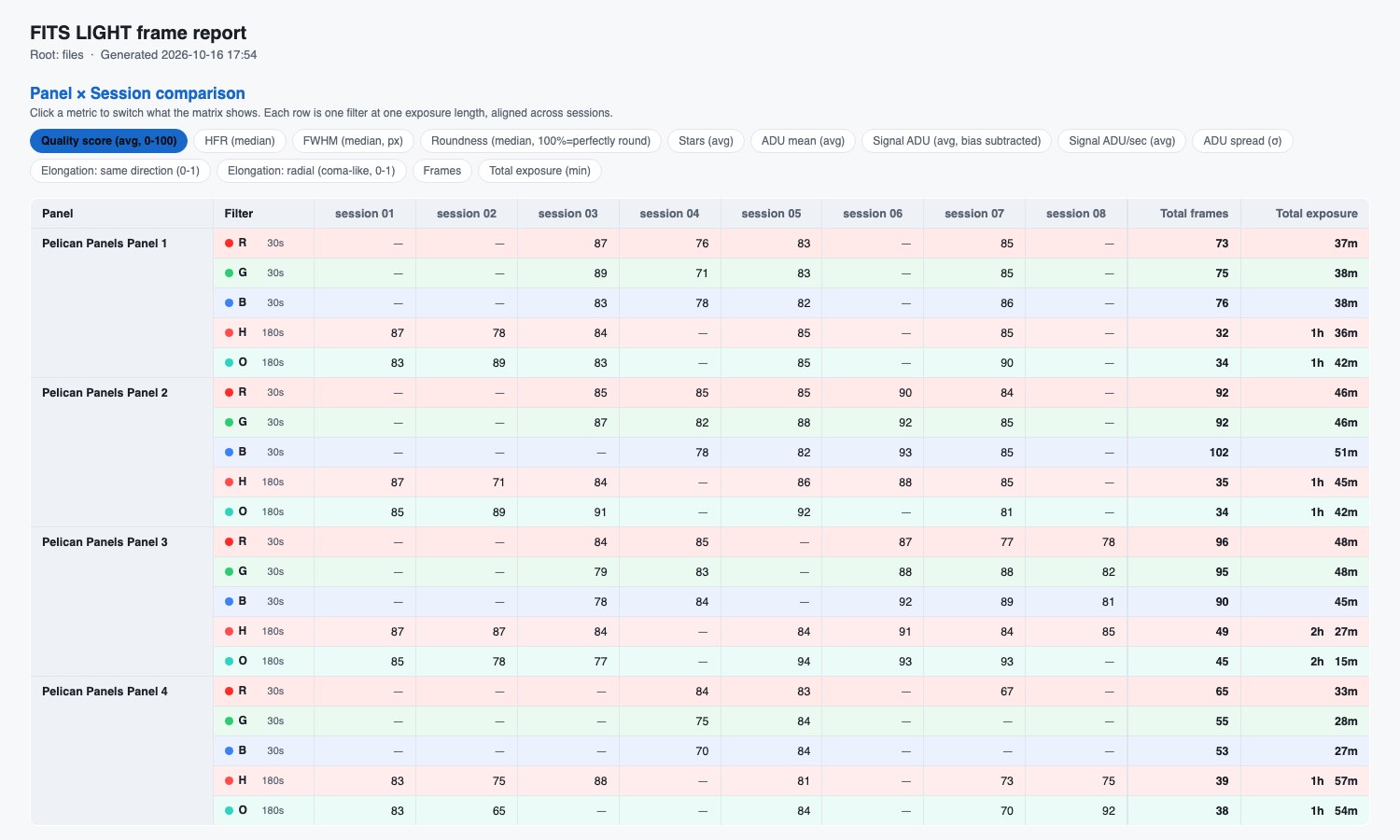Switch to Elongation: radial (coma-like, 0-1)
The height and width of the screenshot is (840, 1400).
[x=312, y=171]
